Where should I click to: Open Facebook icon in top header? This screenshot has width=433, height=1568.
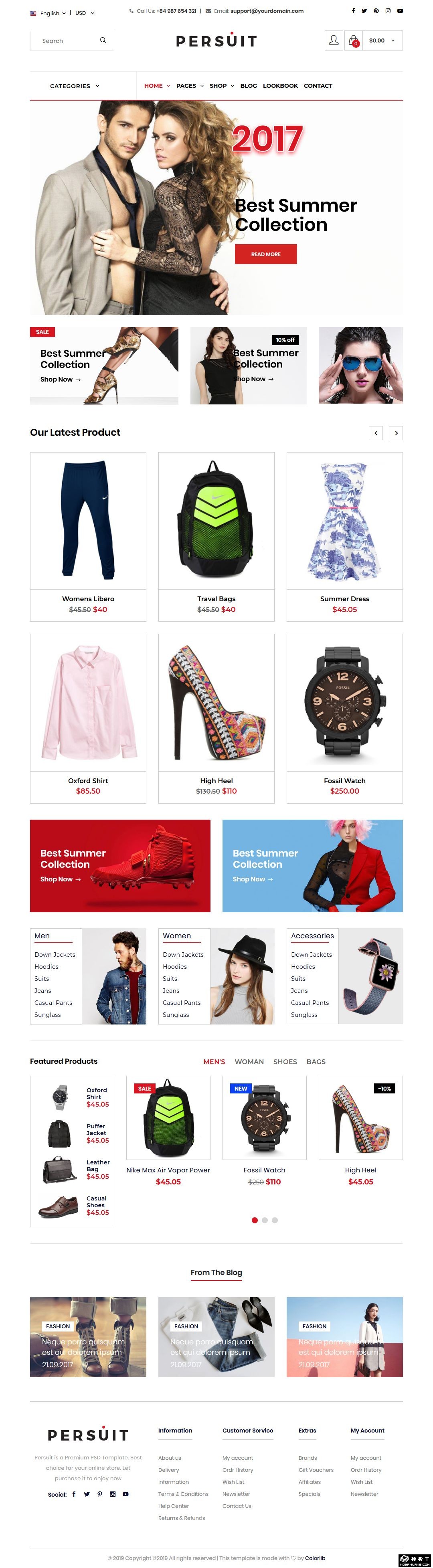(x=353, y=11)
